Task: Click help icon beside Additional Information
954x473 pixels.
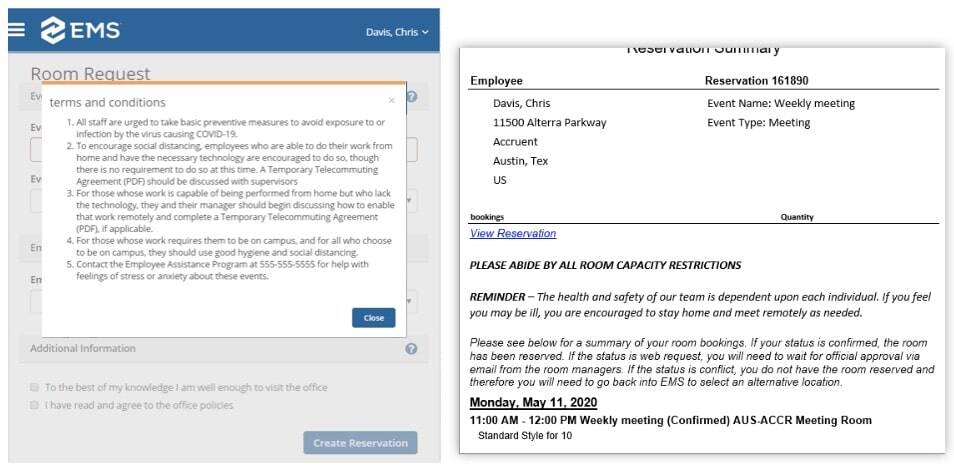Action: [x=411, y=349]
